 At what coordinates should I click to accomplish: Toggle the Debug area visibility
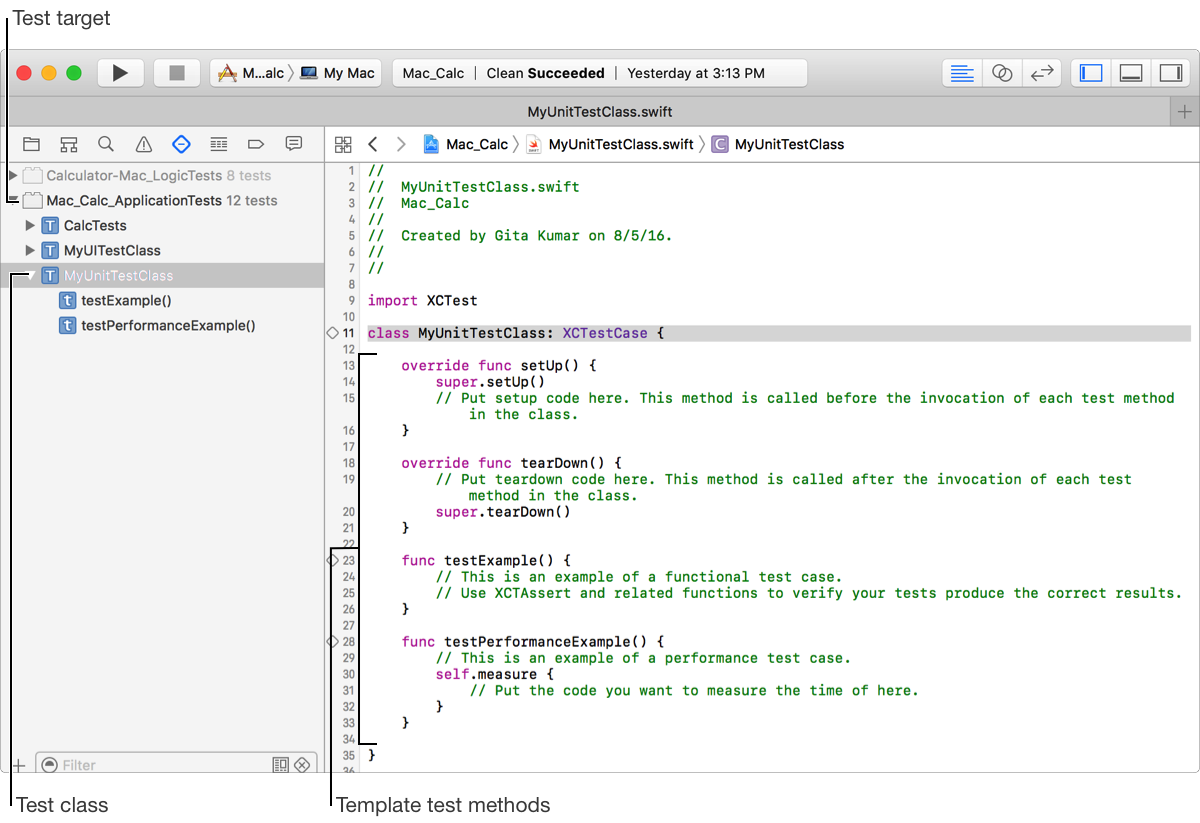click(1130, 73)
